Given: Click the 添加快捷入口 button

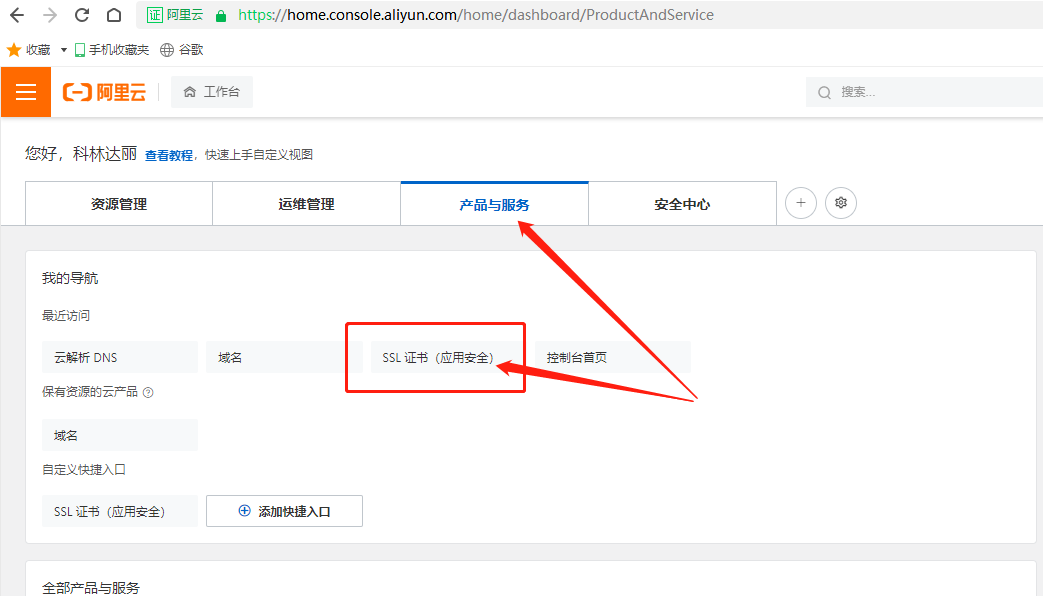Looking at the screenshot, I should click(x=284, y=511).
